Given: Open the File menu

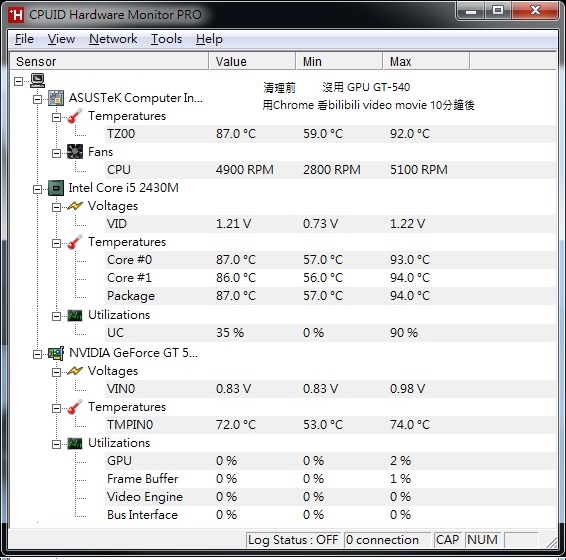Looking at the screenshot, I should coord(24,39).
